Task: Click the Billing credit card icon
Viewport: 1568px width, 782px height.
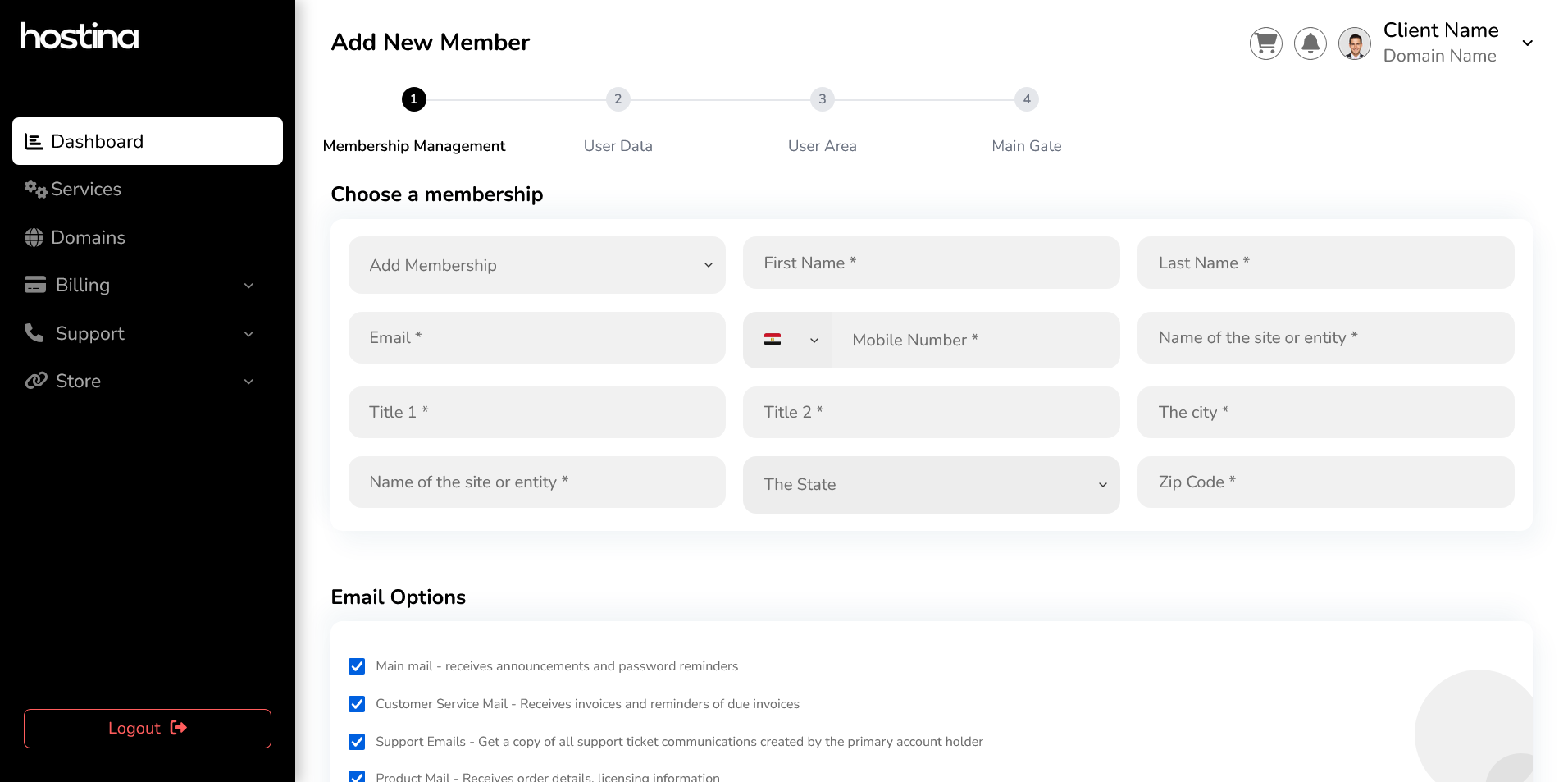Action: click(x=35, y=285)
